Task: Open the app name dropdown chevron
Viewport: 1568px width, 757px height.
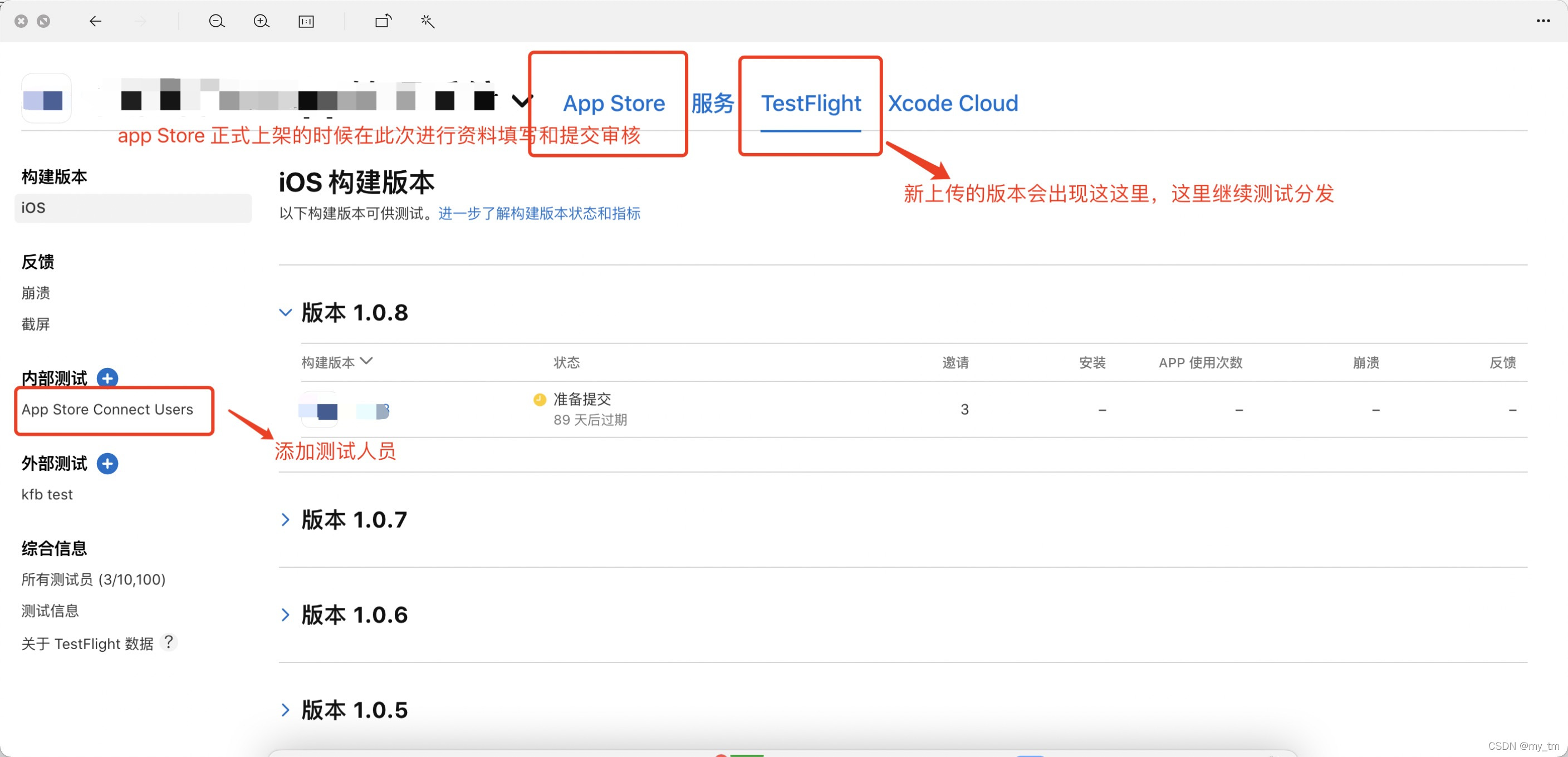Action: [522, 101]
